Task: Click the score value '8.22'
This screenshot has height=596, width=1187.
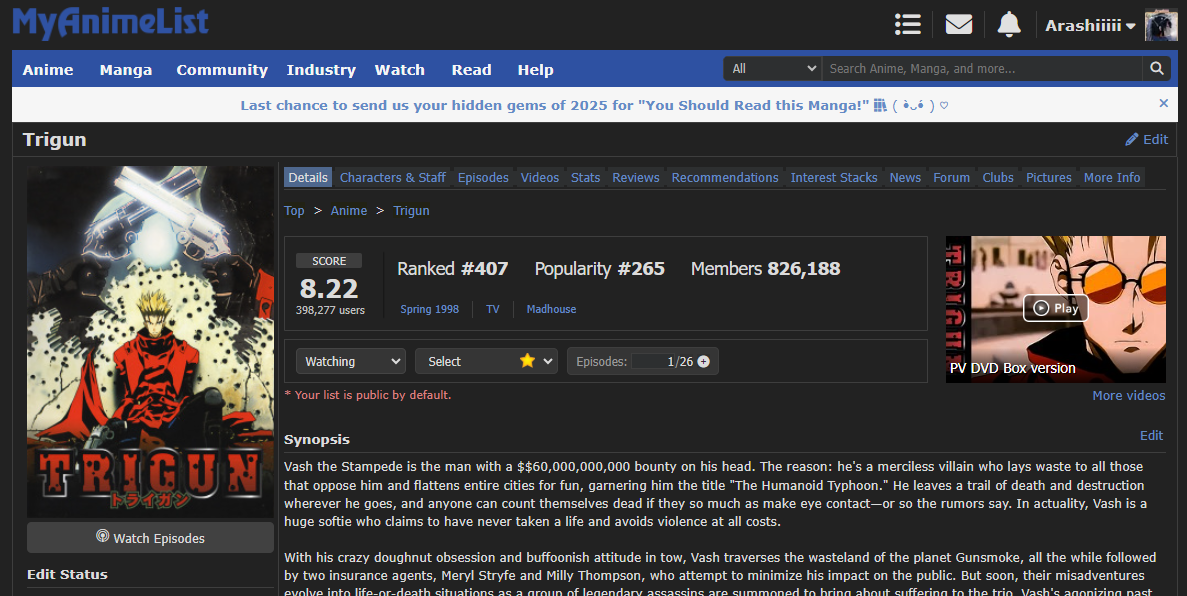Action: point(329,289)
